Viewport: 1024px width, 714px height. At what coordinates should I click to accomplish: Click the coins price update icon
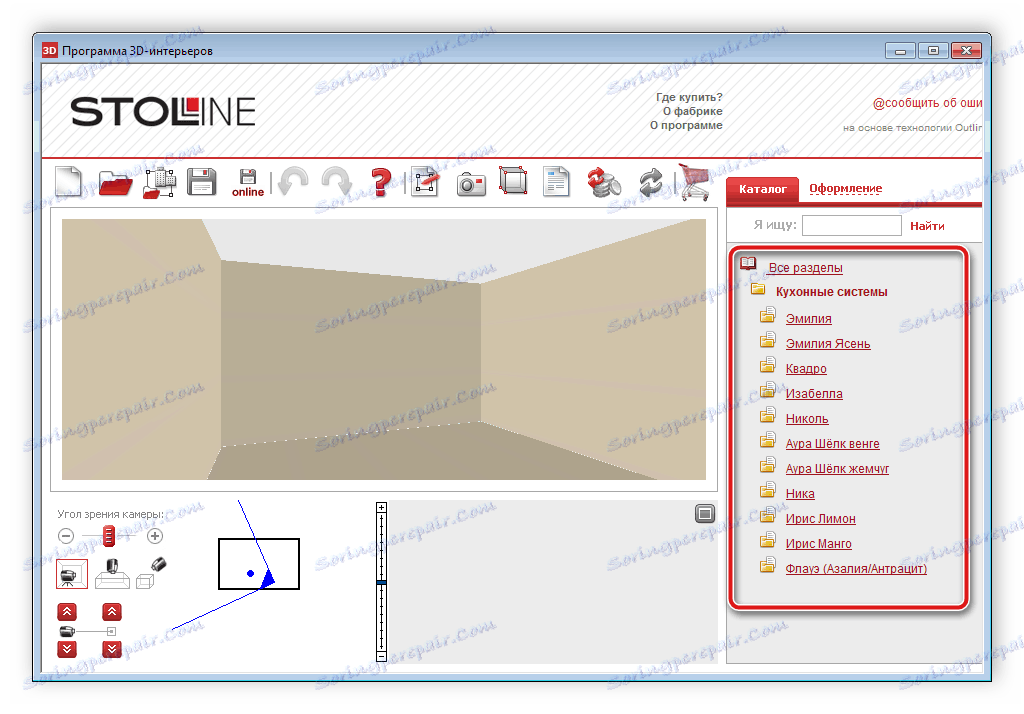coord(604,182)
